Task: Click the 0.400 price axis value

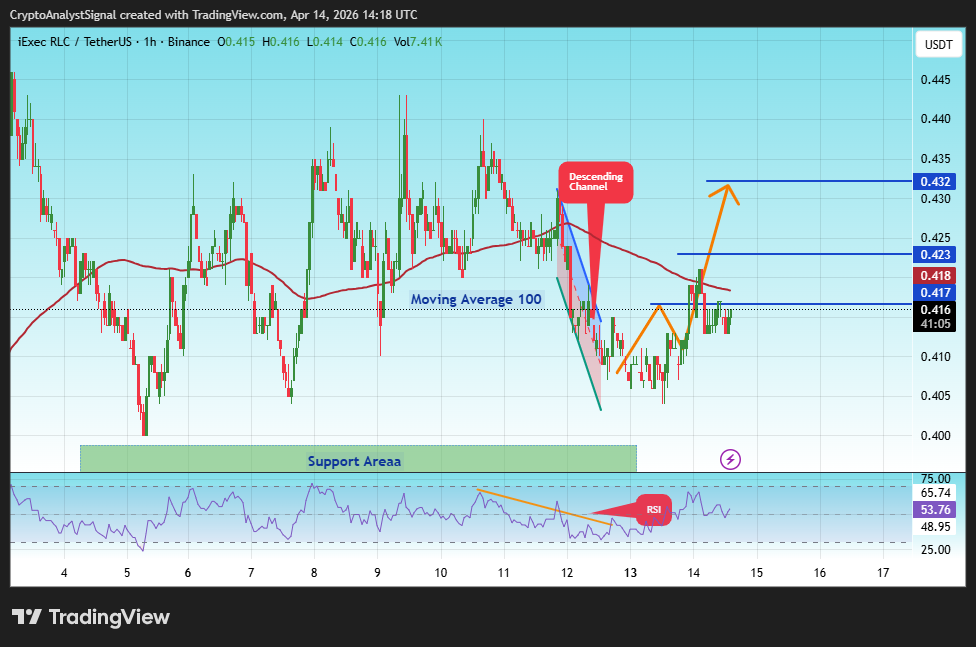Action: 936,436
